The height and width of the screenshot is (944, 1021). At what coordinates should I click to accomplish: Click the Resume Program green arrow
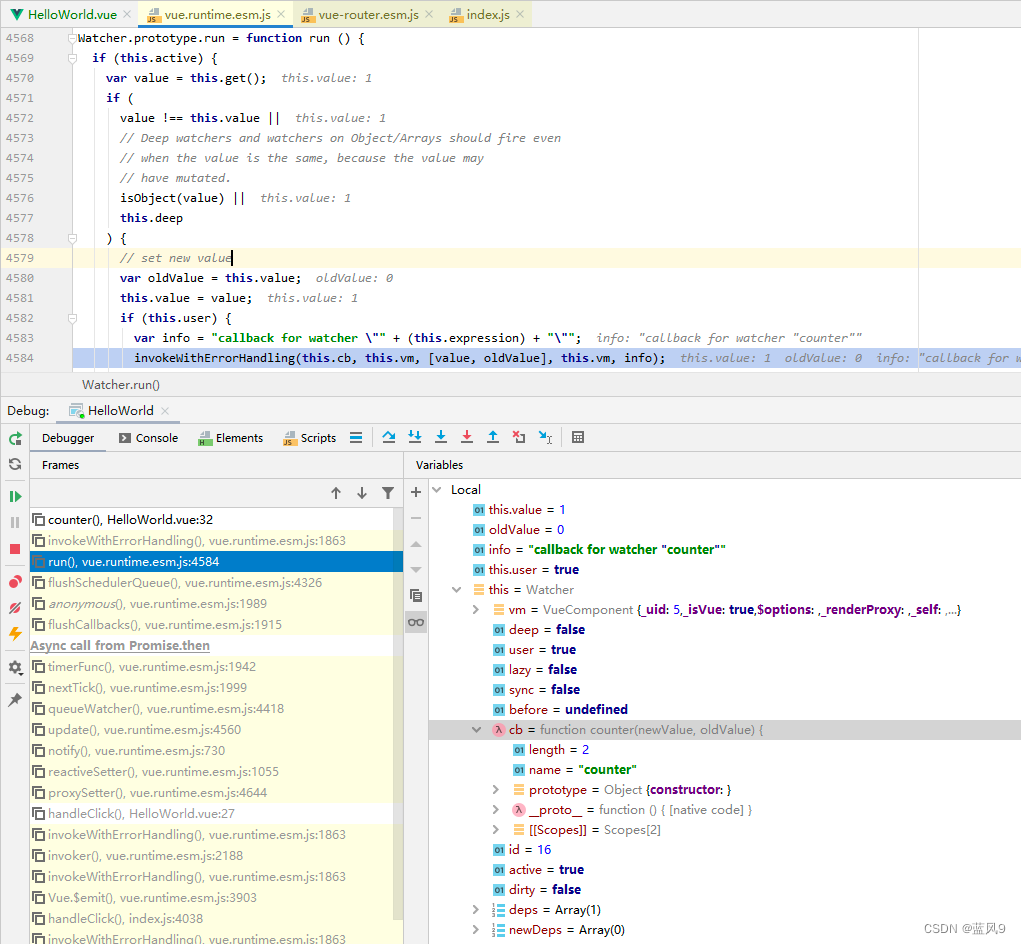(15, 497)
